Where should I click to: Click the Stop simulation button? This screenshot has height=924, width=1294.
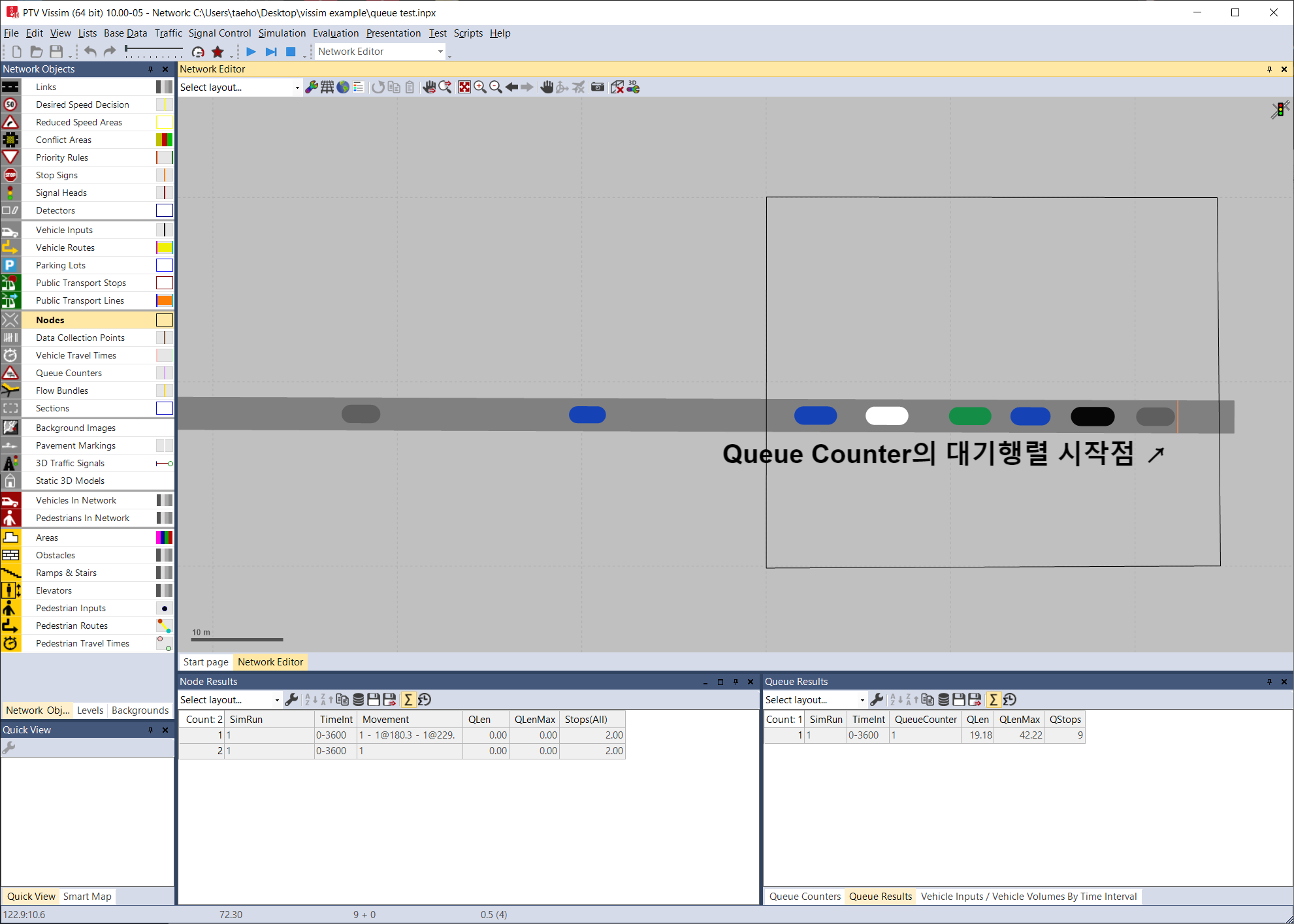tap(291, 52)
